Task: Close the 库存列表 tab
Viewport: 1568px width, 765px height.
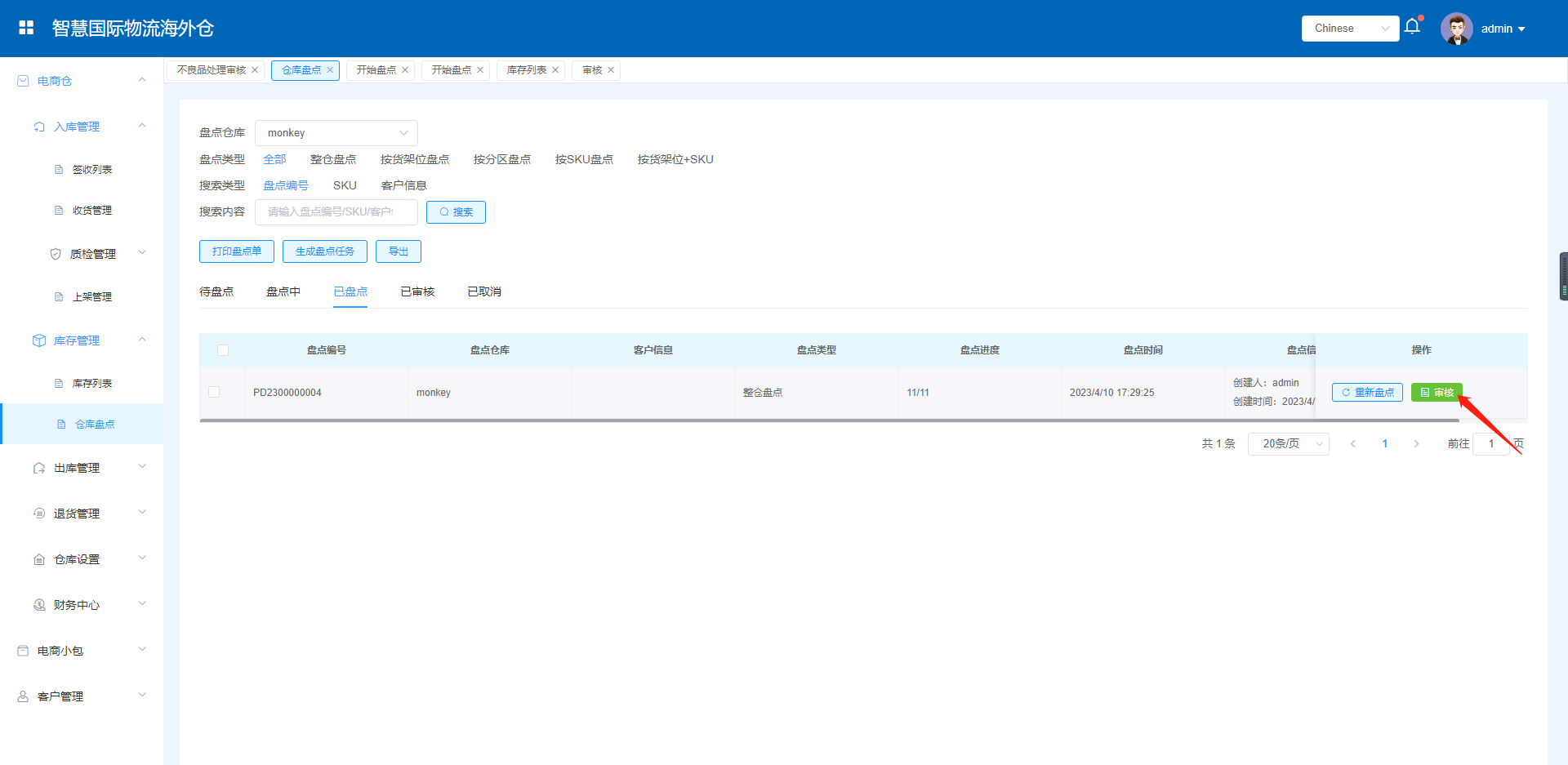Action: pyautogui.click(x=555, y=70)
